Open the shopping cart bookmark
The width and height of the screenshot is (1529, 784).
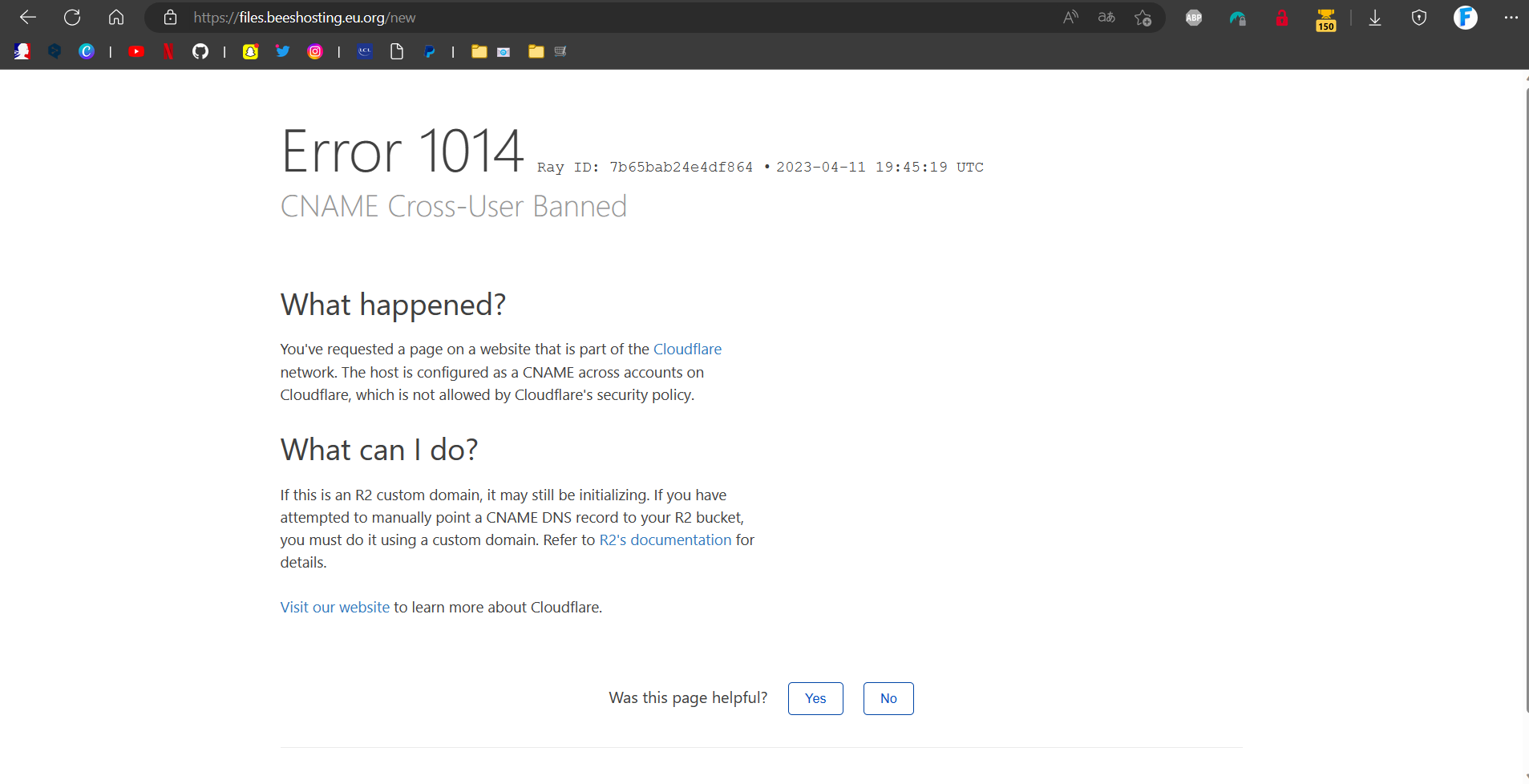tap(560, 51)
